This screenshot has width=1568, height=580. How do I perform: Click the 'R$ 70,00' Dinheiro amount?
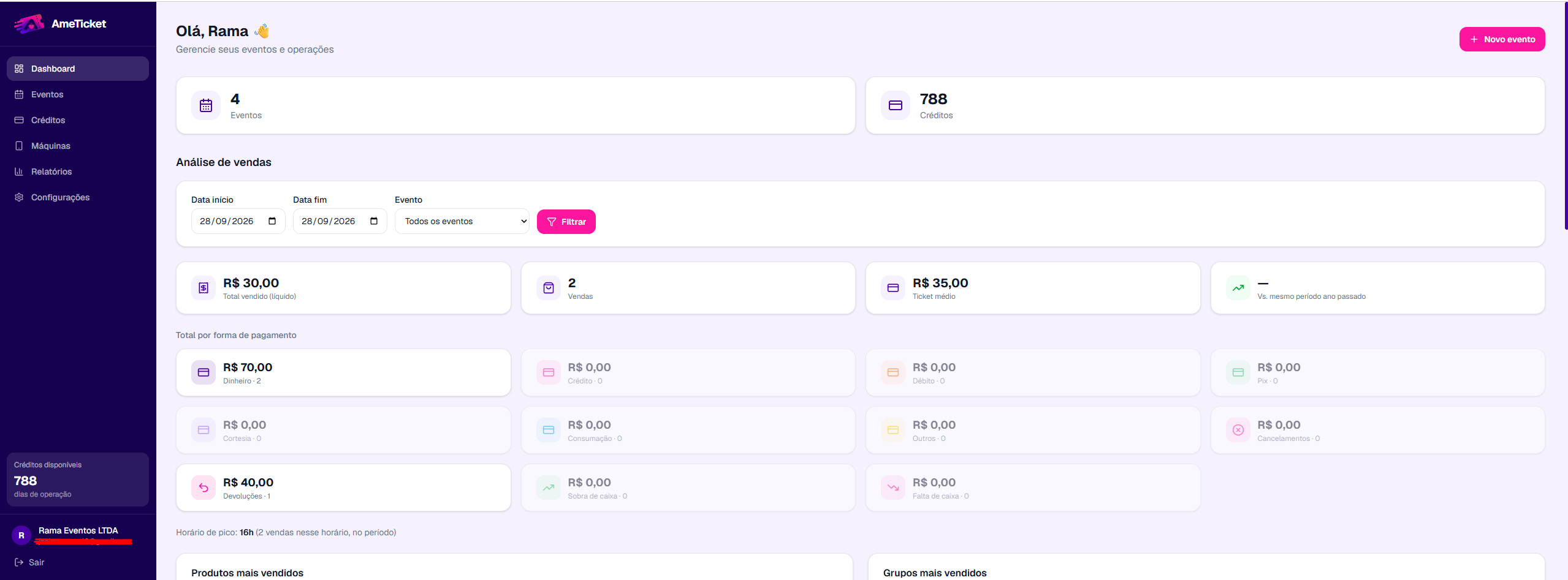coord(248,367)
